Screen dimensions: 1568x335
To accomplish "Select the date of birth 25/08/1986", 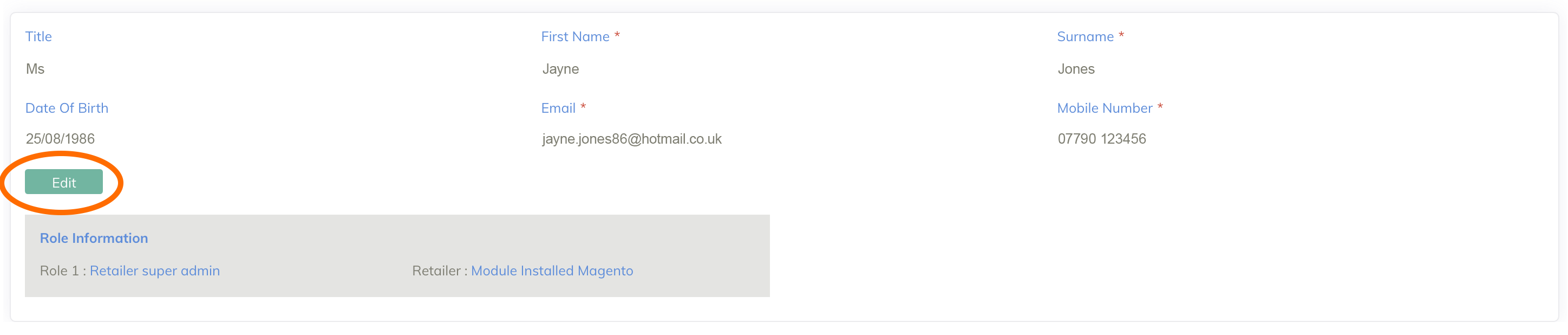I will point(60,139).
